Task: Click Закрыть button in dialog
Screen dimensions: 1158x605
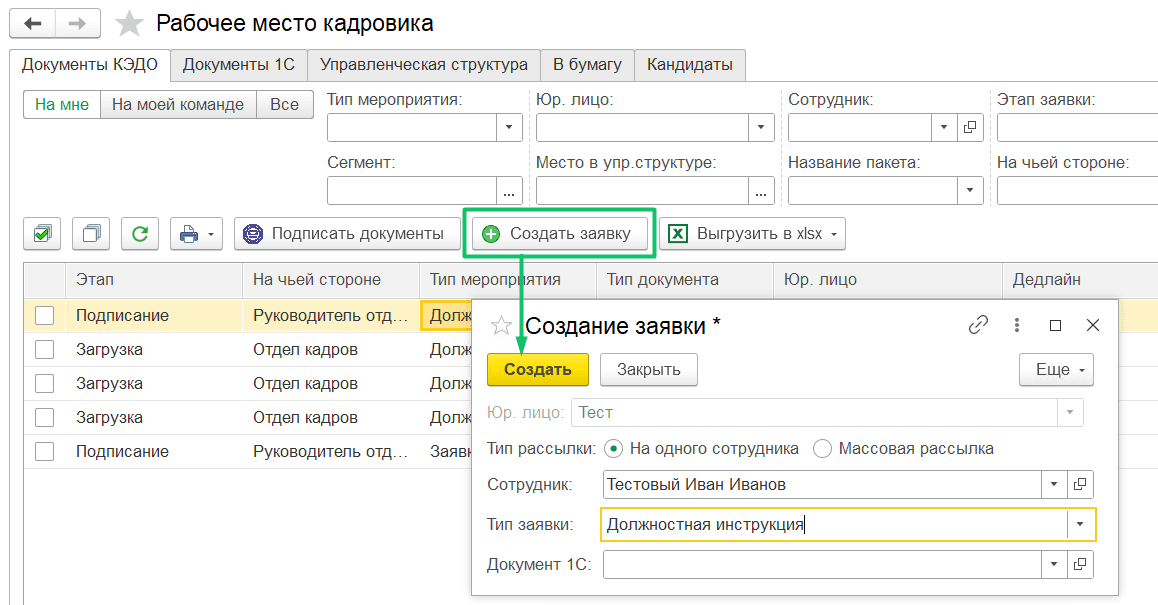Action: click(648, 369)
